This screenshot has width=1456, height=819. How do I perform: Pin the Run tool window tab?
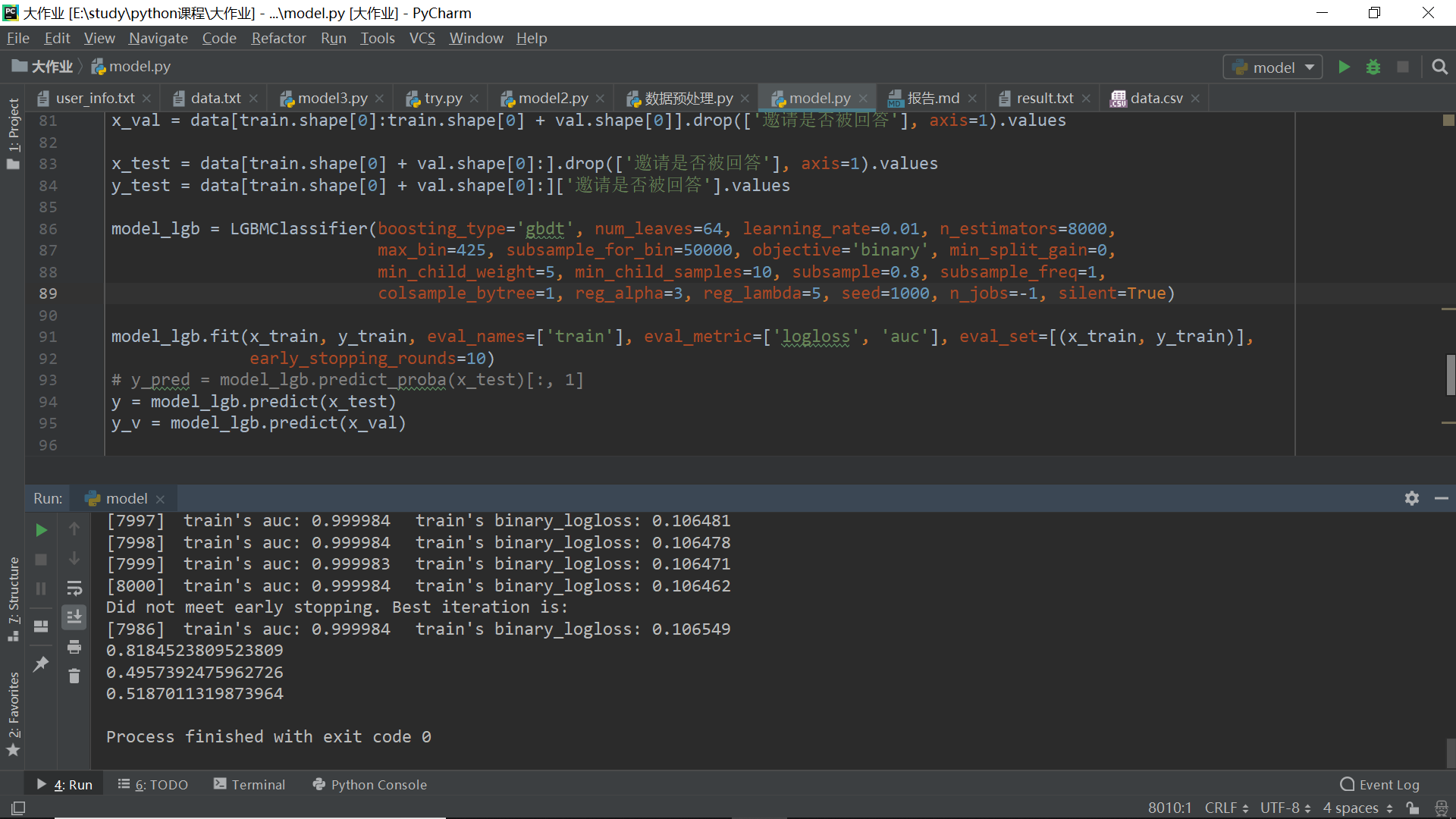(x=41, y=664)
